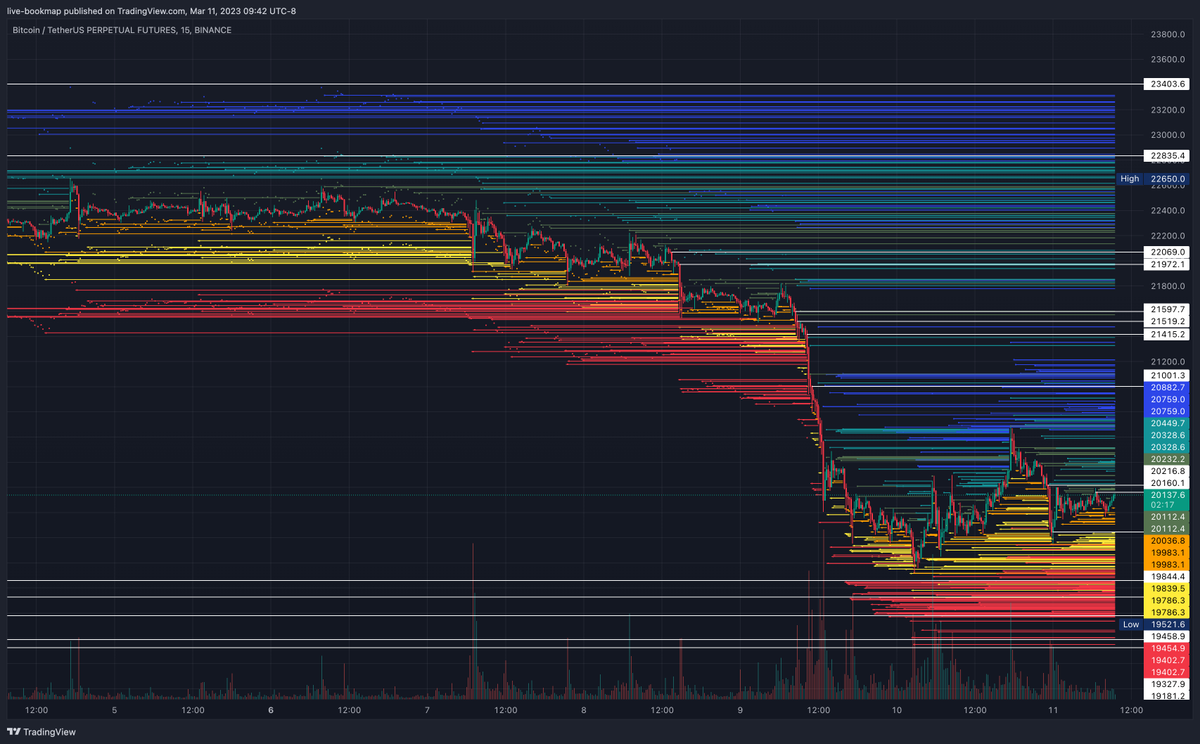Click date 5 on the time axis

point(115,710)
